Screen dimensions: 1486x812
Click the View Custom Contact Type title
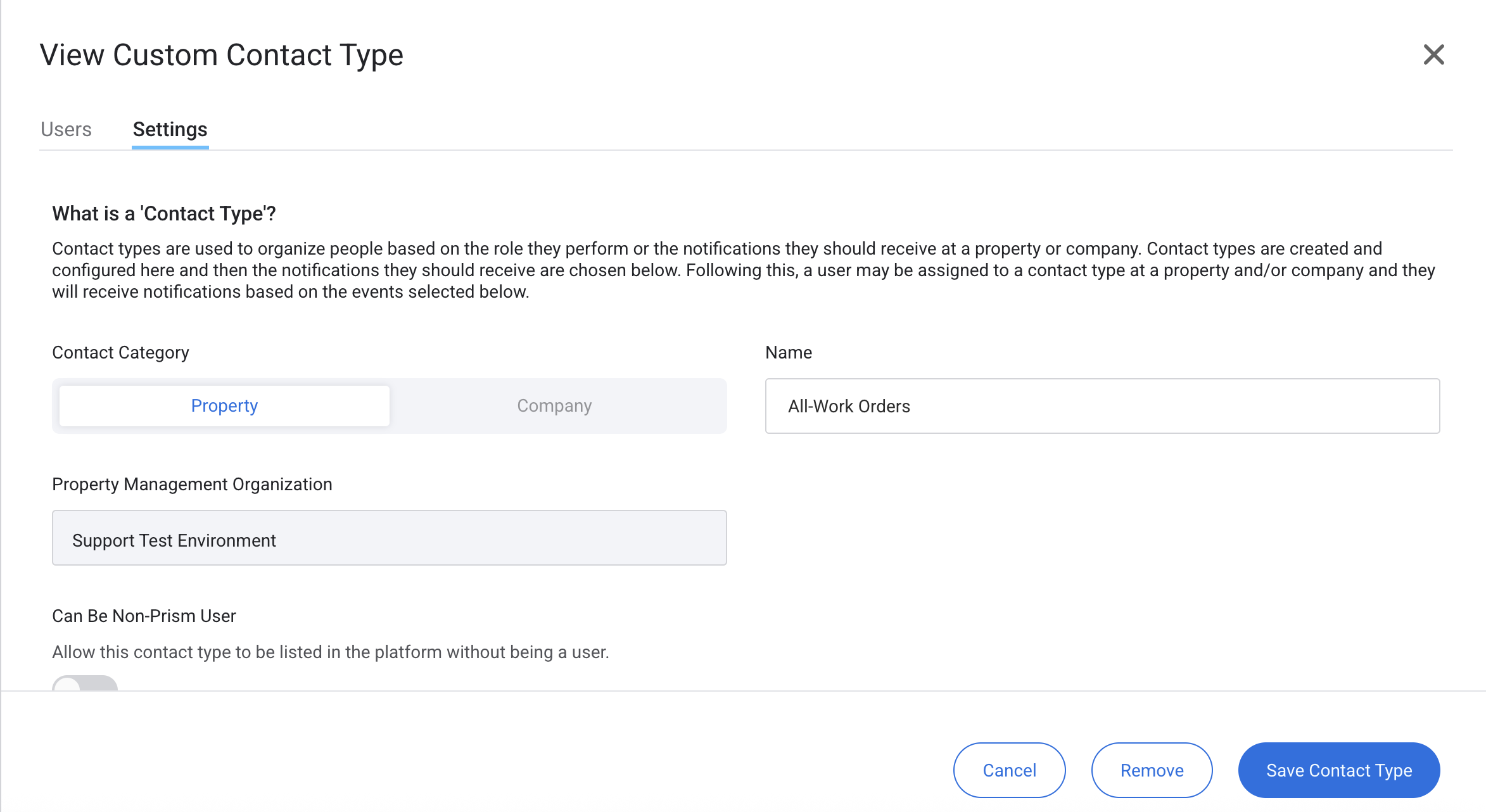pos(221,55)
